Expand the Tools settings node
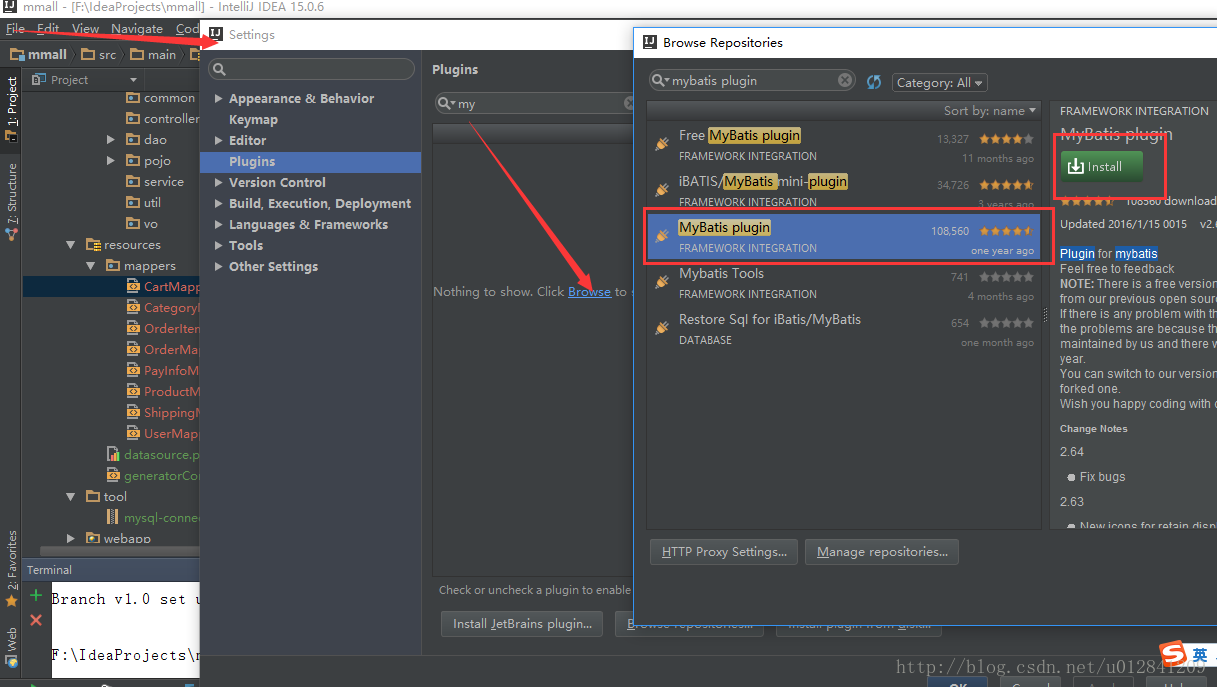The image size is (1217, 687). 219,246
